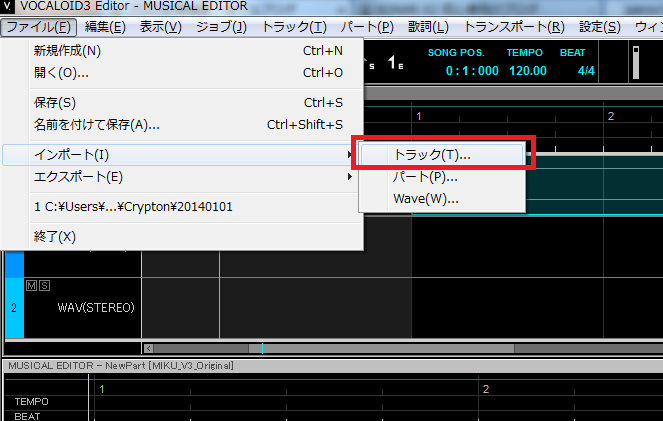Viewport: 663px width, 421px height.
Task: Click measure 1 on track ruler
Action: tap(419, 116)
